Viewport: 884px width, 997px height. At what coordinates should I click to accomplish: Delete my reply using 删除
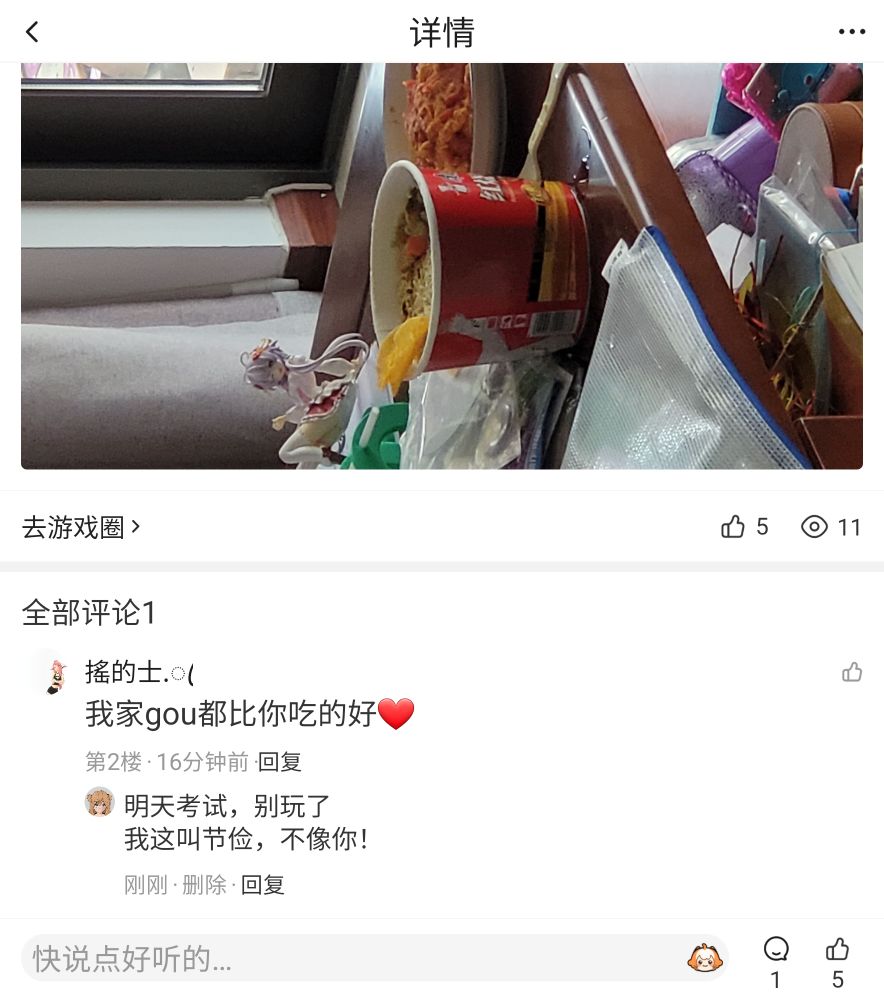(x=204, y=884)
